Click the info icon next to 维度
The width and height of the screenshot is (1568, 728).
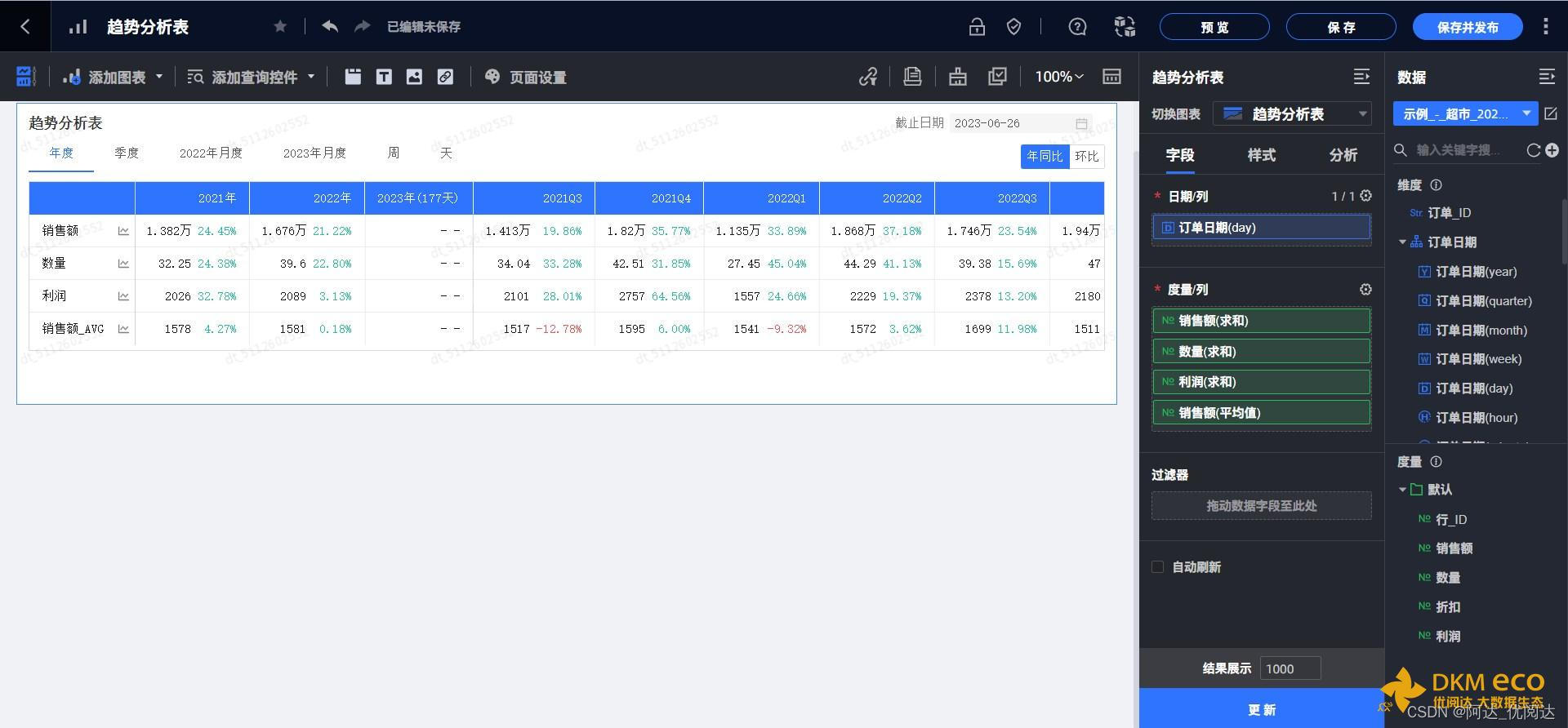tap(1436, 184)
